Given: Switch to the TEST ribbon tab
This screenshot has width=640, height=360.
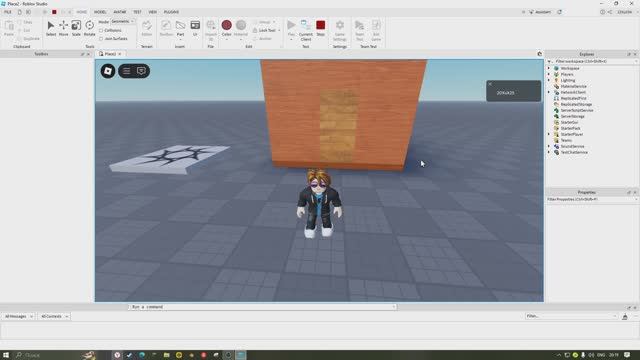Looking at the screenshot, I should pyautogui.click(x=137, y=12).
